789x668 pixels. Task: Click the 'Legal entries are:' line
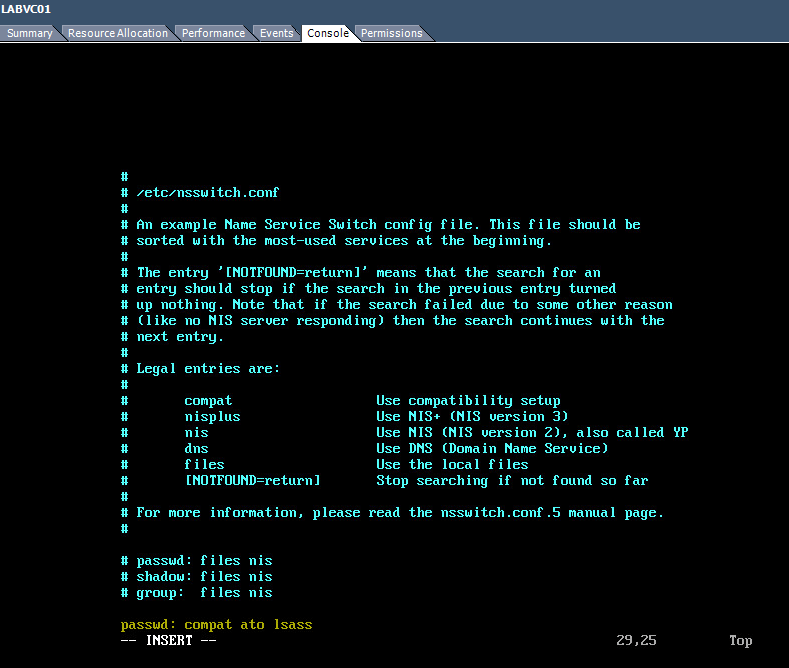[200, 369]
